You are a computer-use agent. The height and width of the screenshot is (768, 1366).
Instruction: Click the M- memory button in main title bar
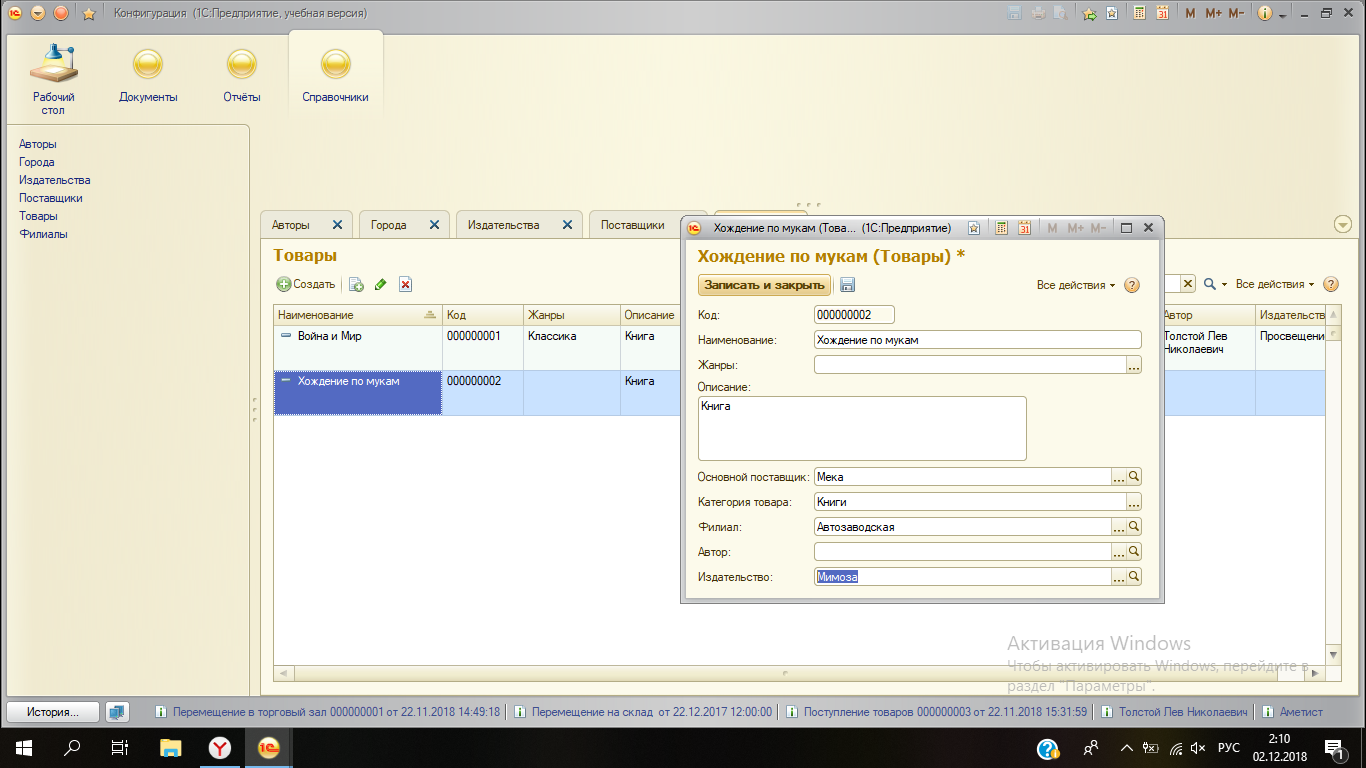tap(1236, 14)
